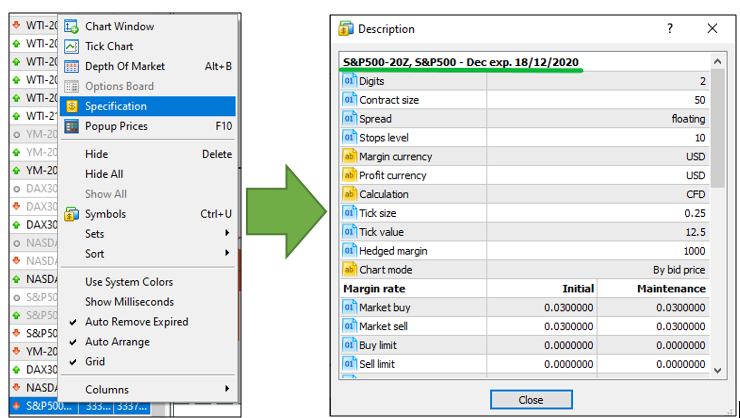Click the Calculation row icon
This screenshot has width=740, height=418.
349,194
